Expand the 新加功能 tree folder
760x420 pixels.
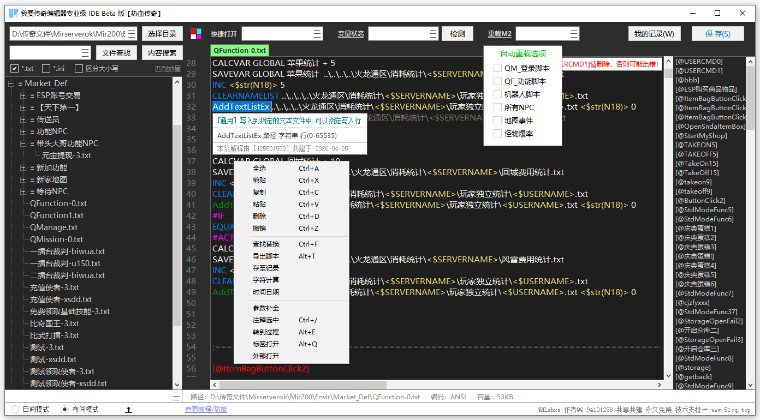point(22,168)
